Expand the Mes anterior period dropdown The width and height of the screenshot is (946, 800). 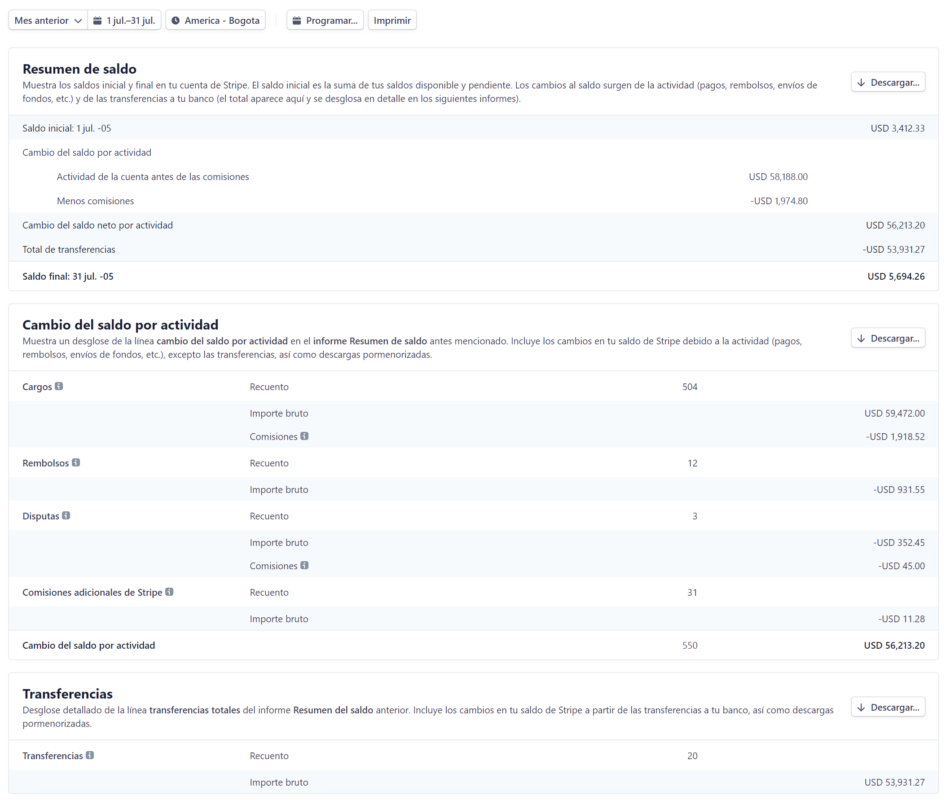point(46,20)
